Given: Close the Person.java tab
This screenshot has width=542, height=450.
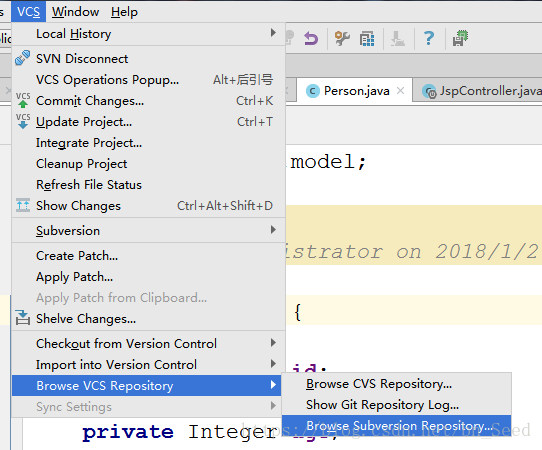Looking at the screenshot, I should coord(400,91).
